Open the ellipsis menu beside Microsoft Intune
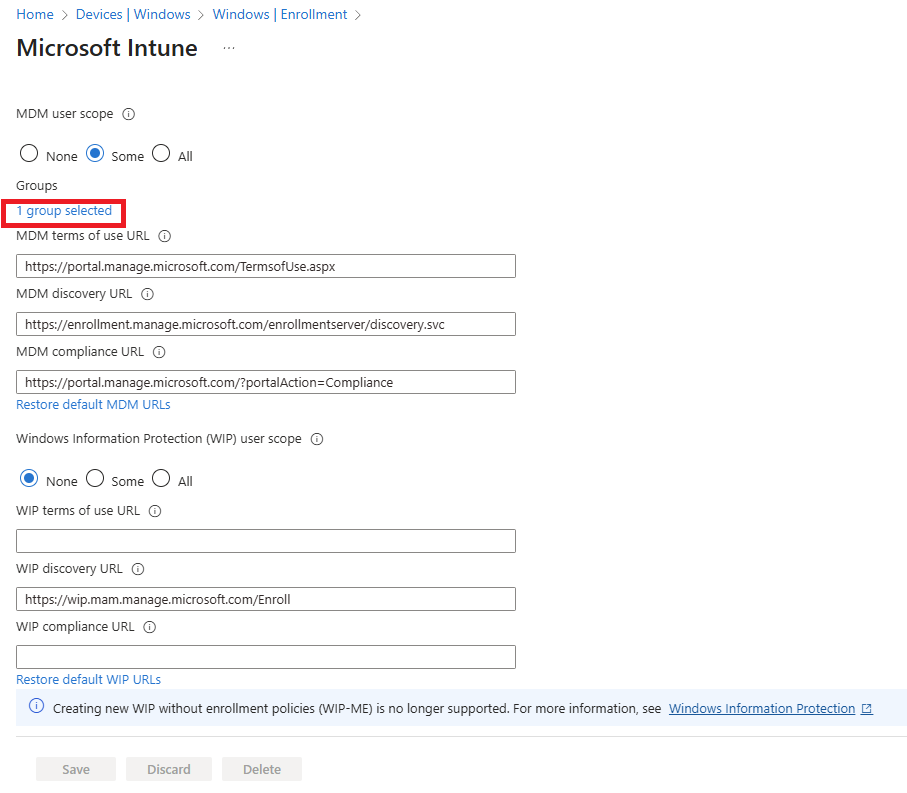907x793 pixels. pyautogui.click(x=228, y=47)
